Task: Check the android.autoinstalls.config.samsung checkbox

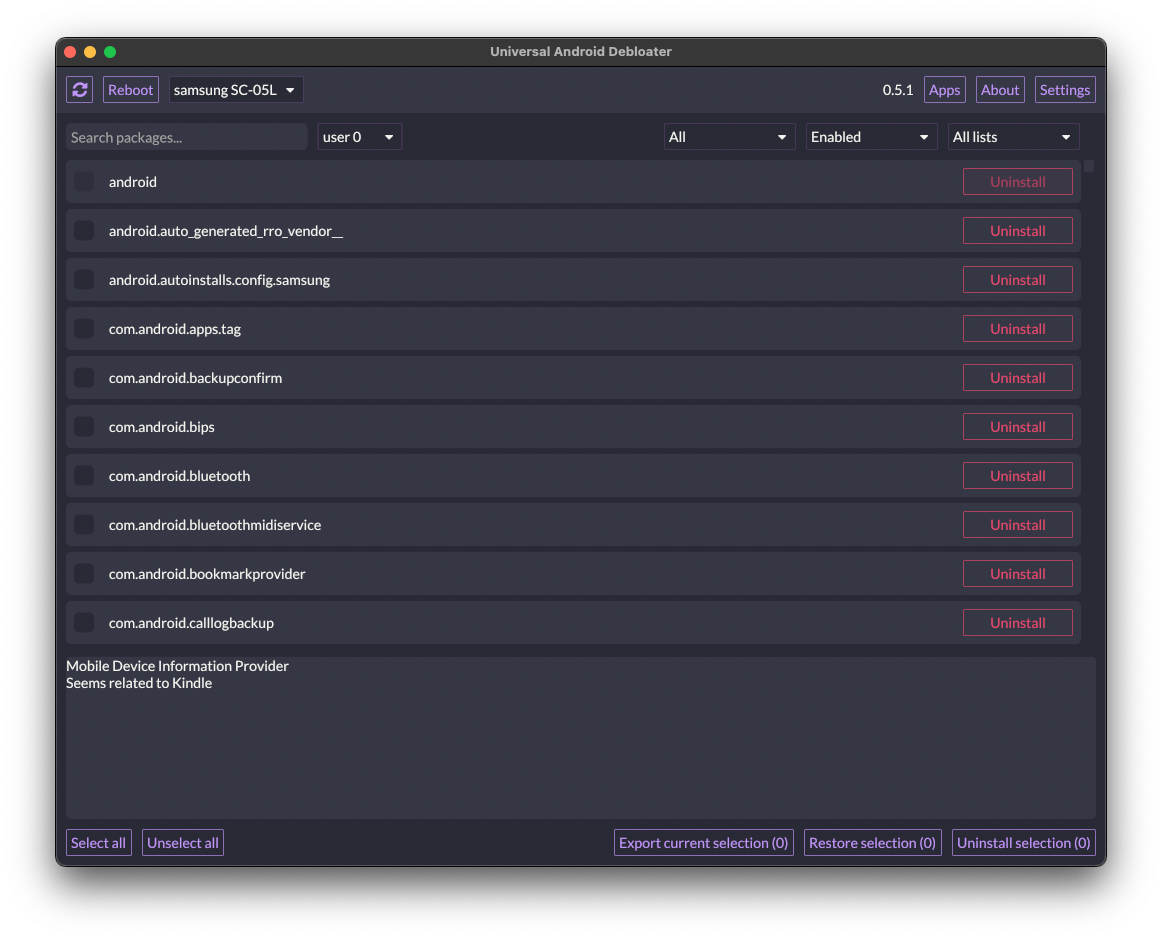Action: (84, 279)
